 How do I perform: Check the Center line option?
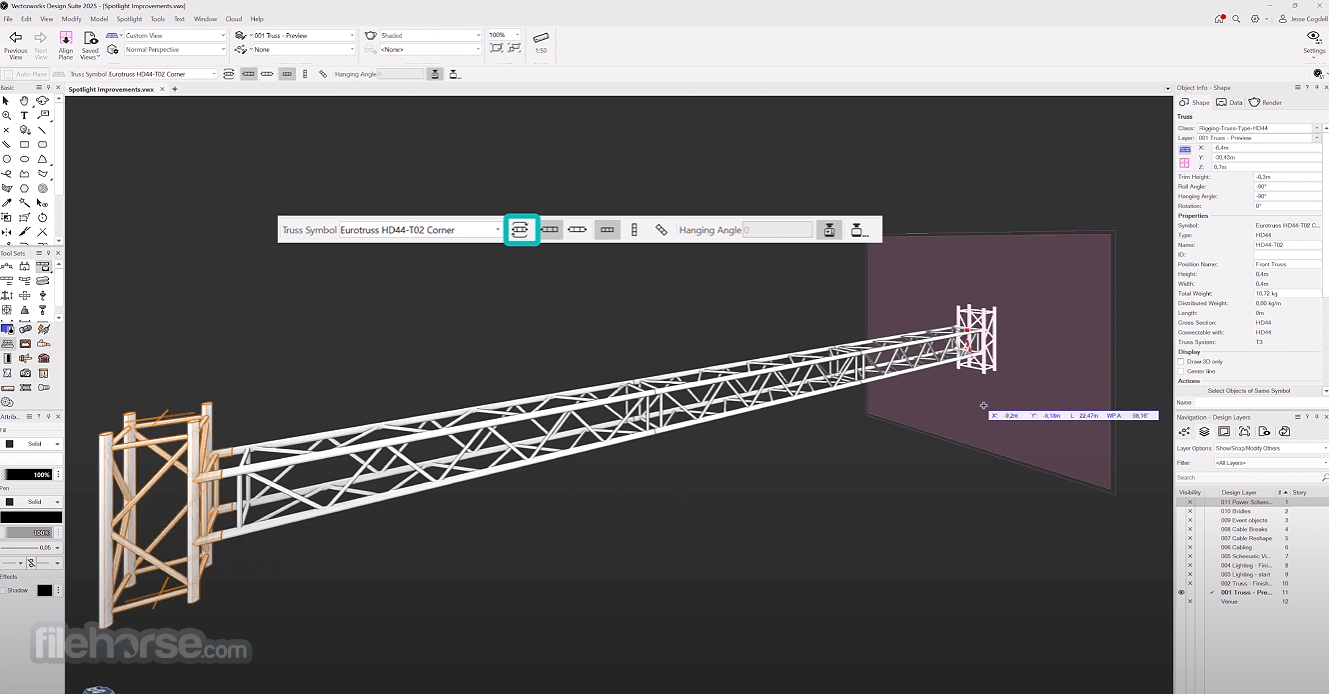pos(1181,371)
